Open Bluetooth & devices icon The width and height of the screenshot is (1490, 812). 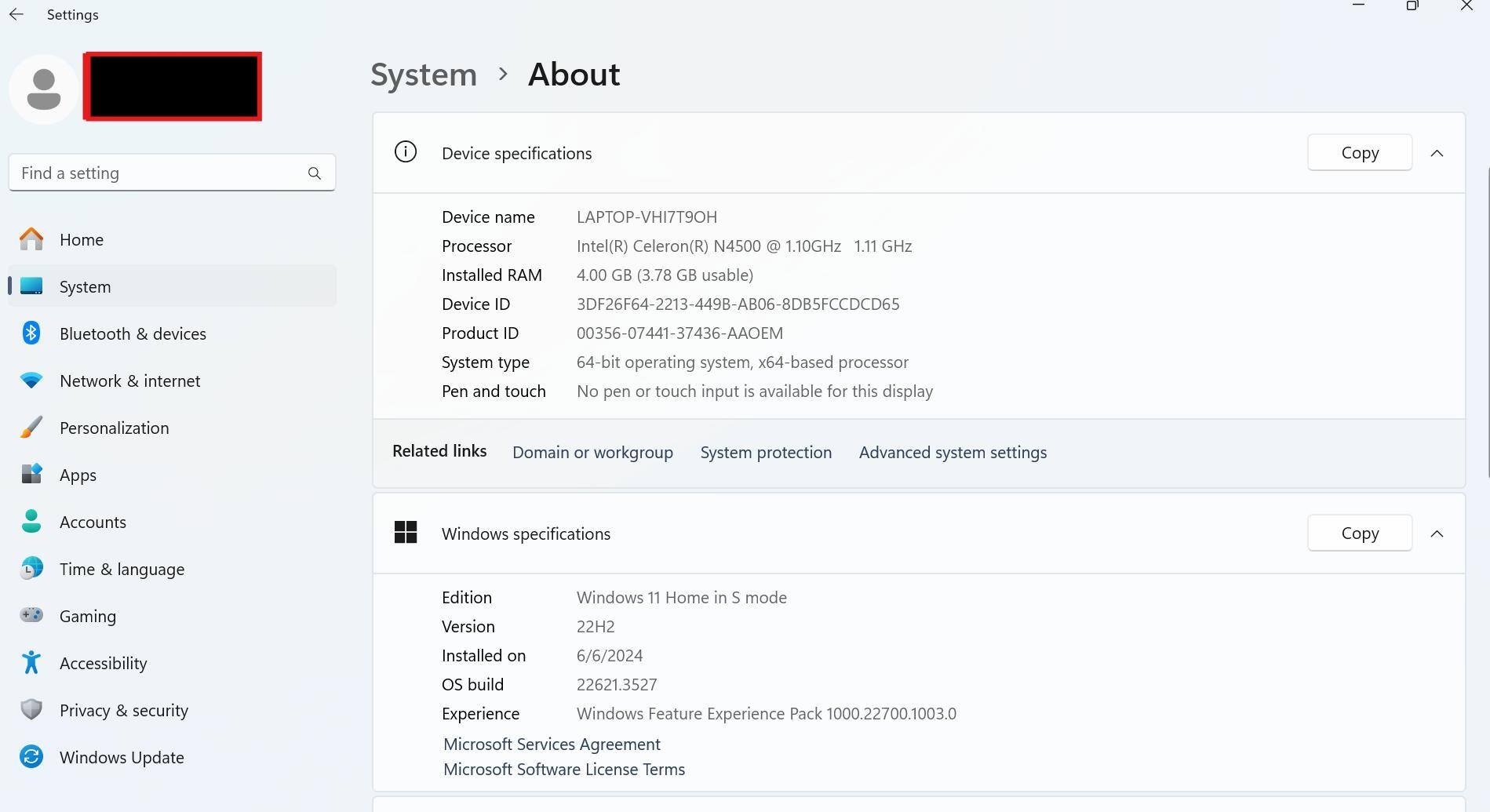(31, 333)
